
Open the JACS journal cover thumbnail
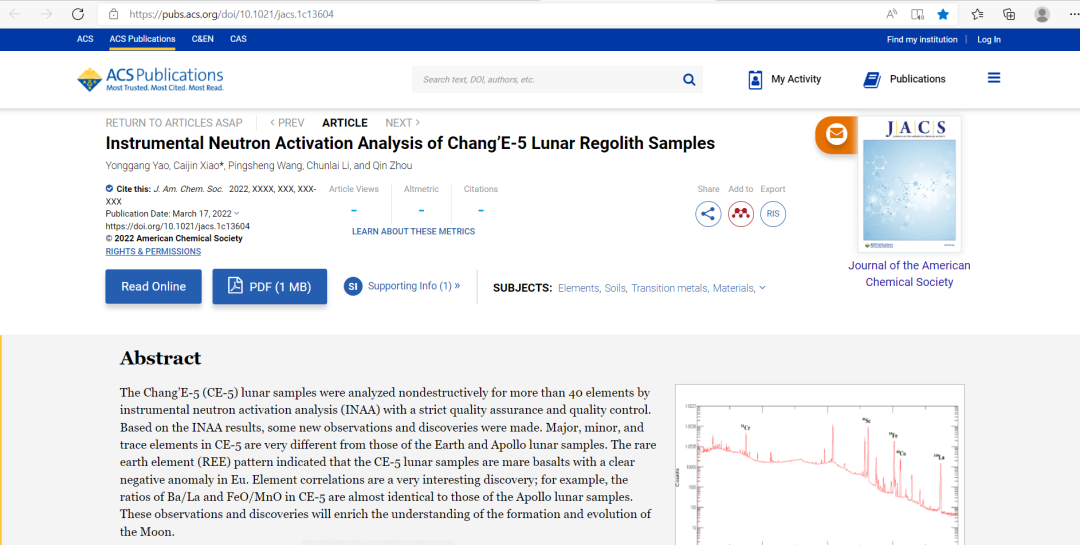point(909,184)
